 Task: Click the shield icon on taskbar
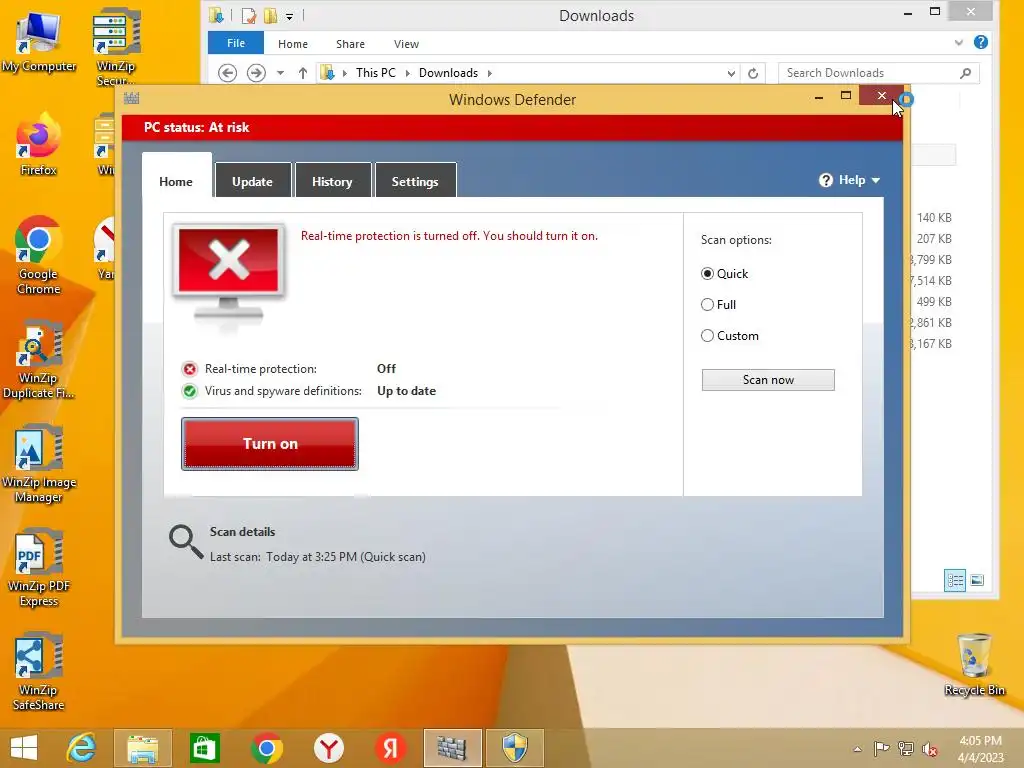point(515,748)
